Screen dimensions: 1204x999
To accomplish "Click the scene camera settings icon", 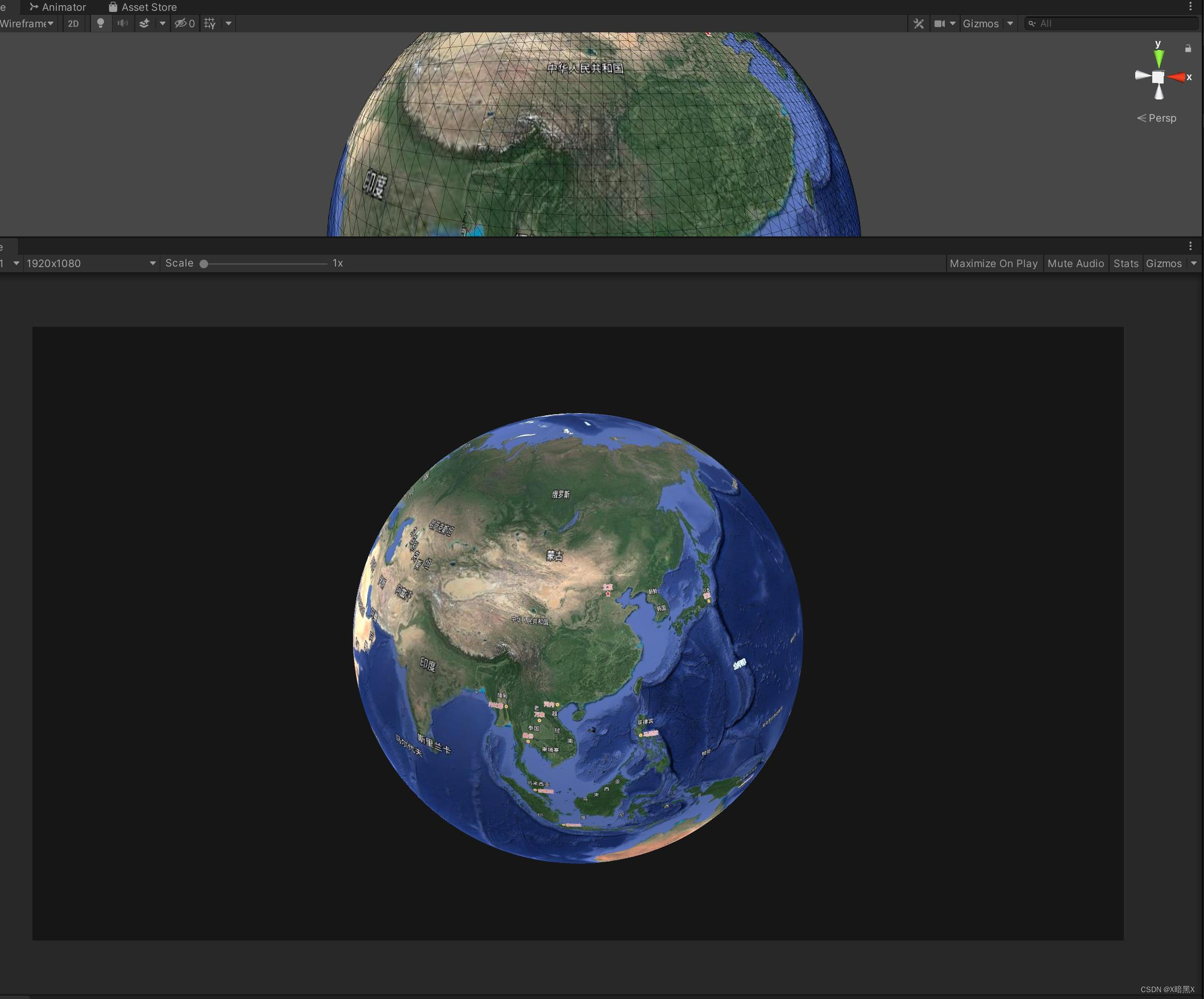I will [x=940, y=23].
